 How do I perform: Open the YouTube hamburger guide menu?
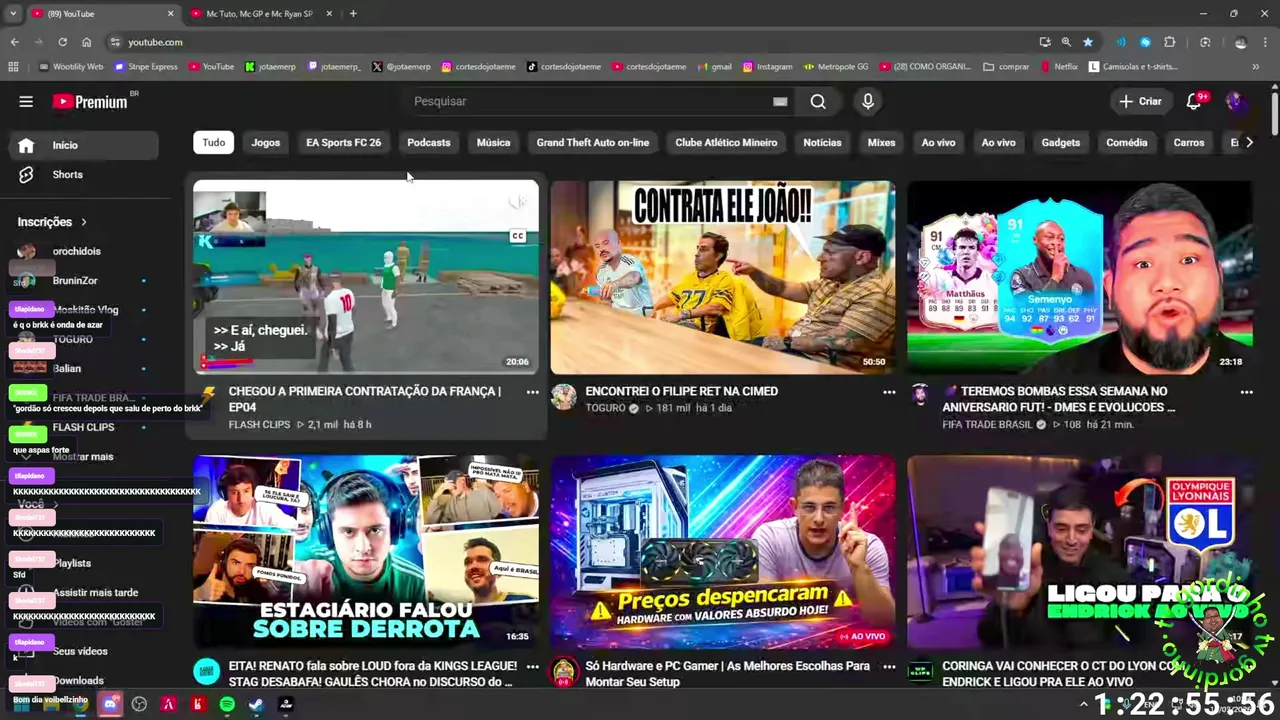(26, 101)
